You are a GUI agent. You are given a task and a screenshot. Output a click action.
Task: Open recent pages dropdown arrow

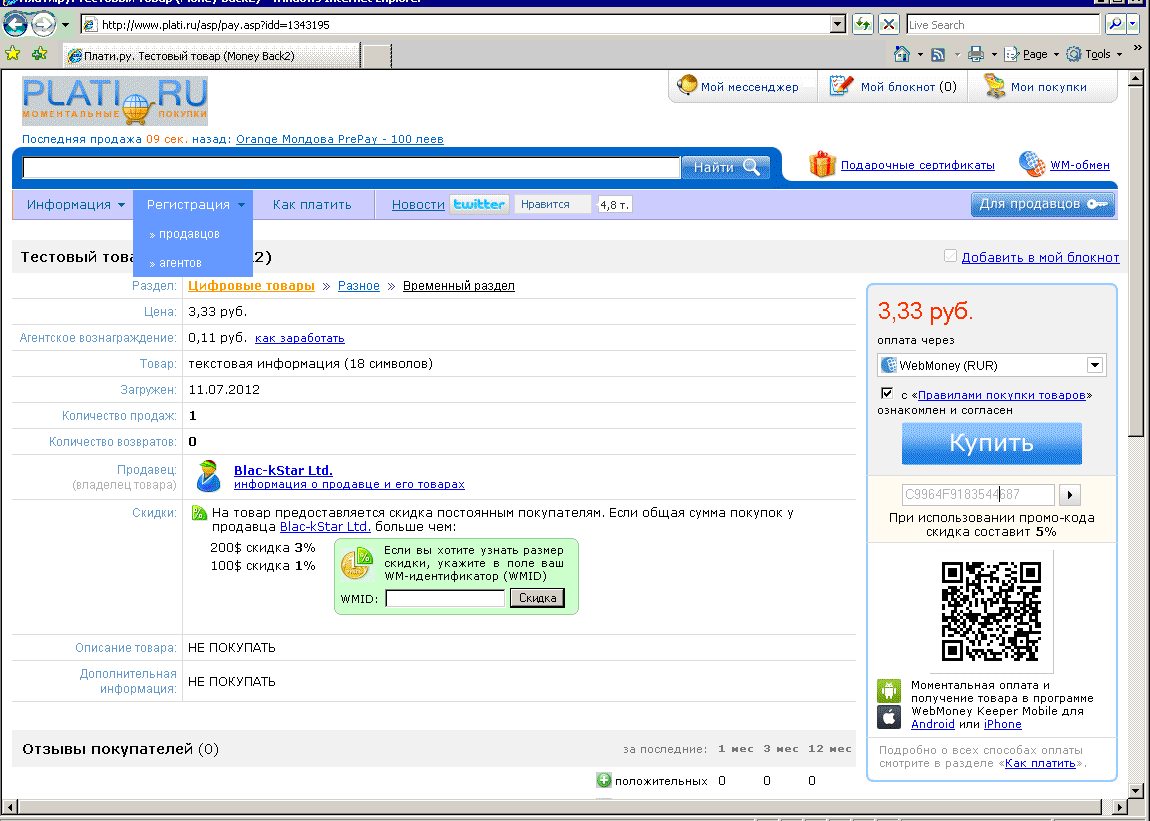coord(65,24)
